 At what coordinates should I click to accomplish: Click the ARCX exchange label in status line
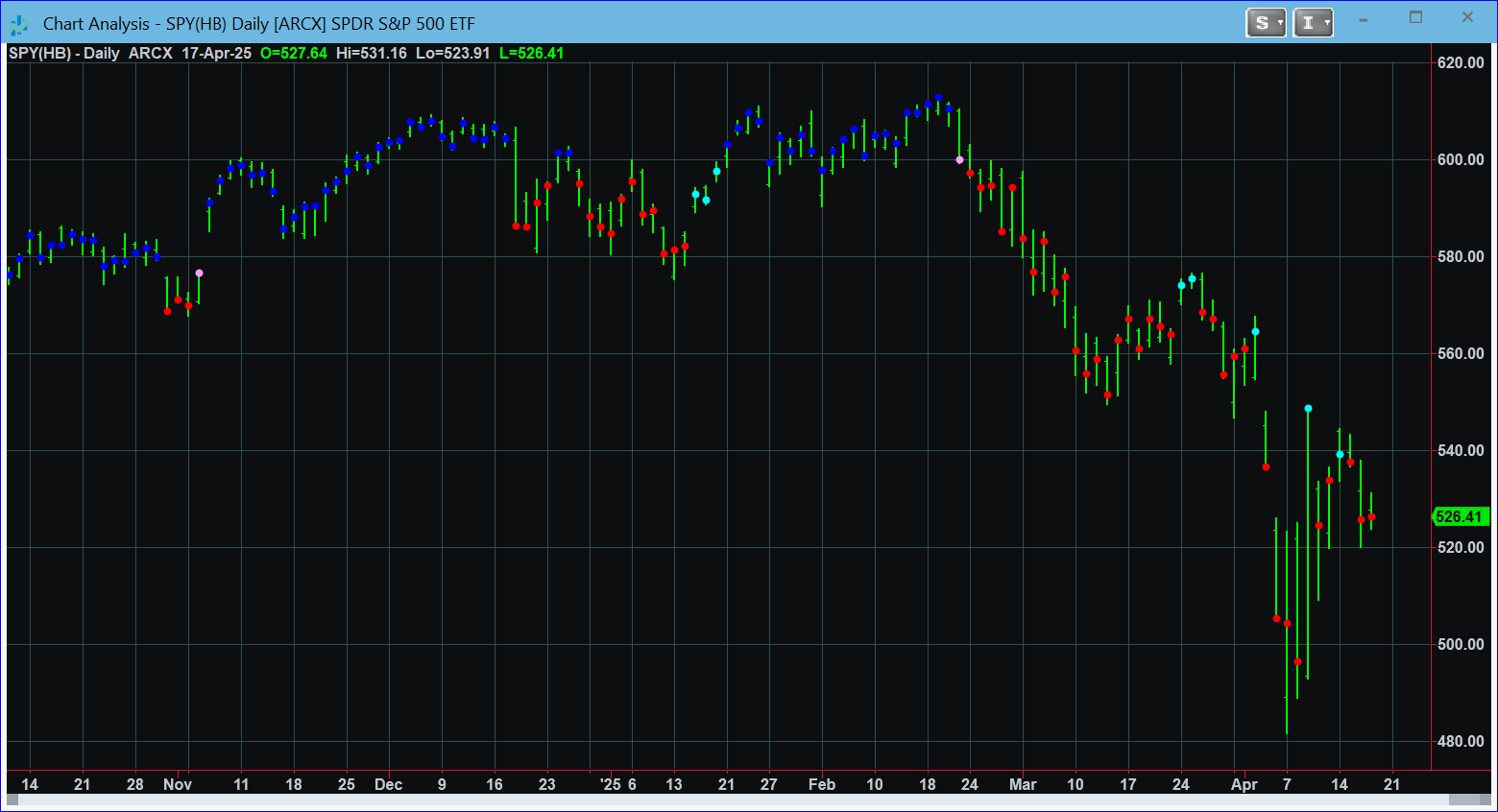[x=150, y=53]
